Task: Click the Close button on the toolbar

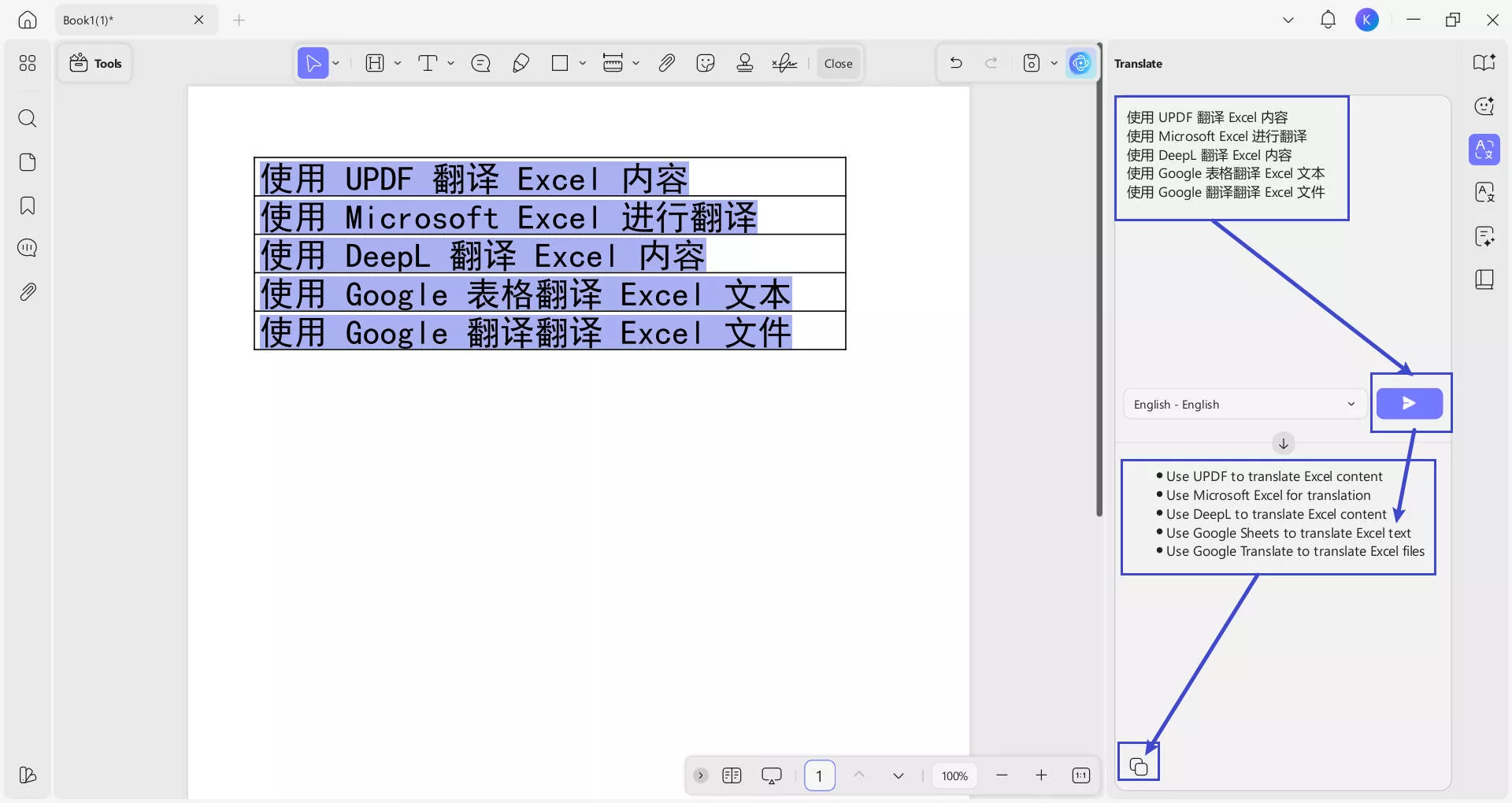Action: click(x=838, y=63)
